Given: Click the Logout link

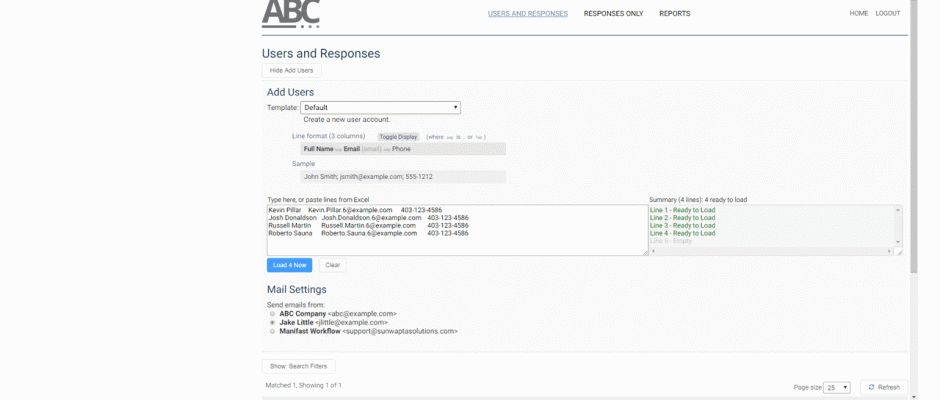Looking at the screenshot, I should pos(887,14).
